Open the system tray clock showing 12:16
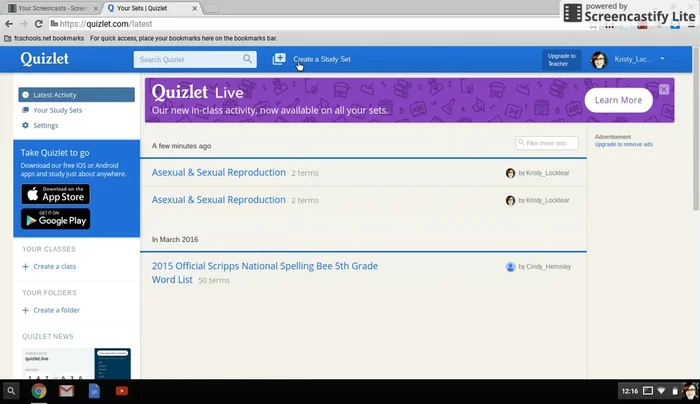 pyautogui.click(x=629, y=391)
